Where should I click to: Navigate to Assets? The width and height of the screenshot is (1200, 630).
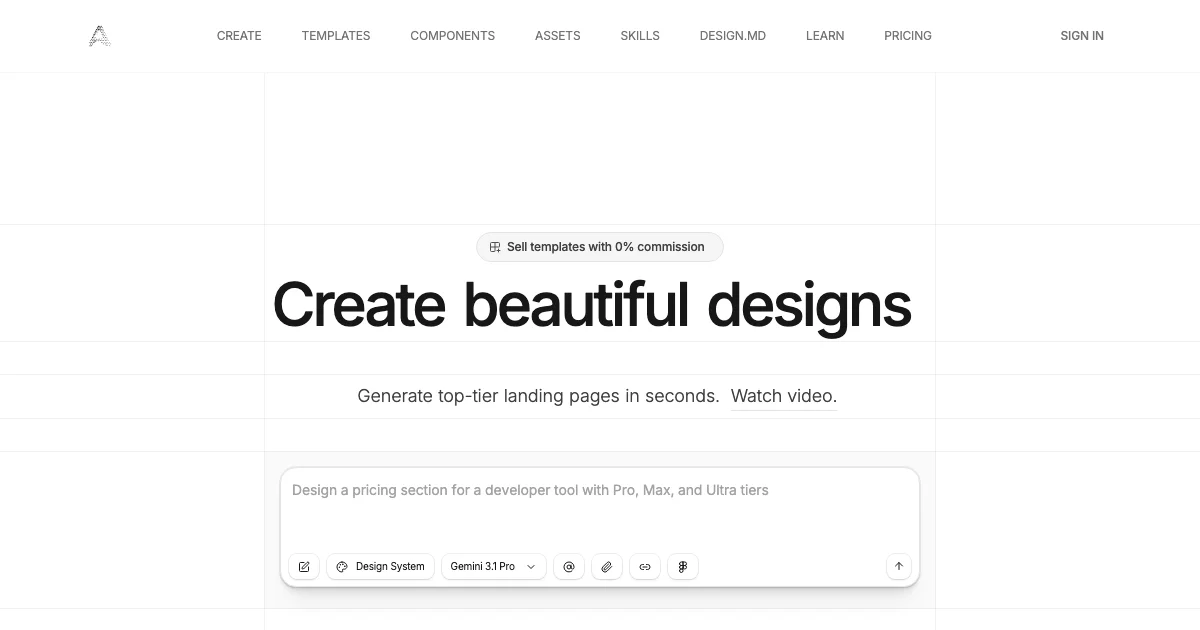pyautogui.click(x=557, y=36)
